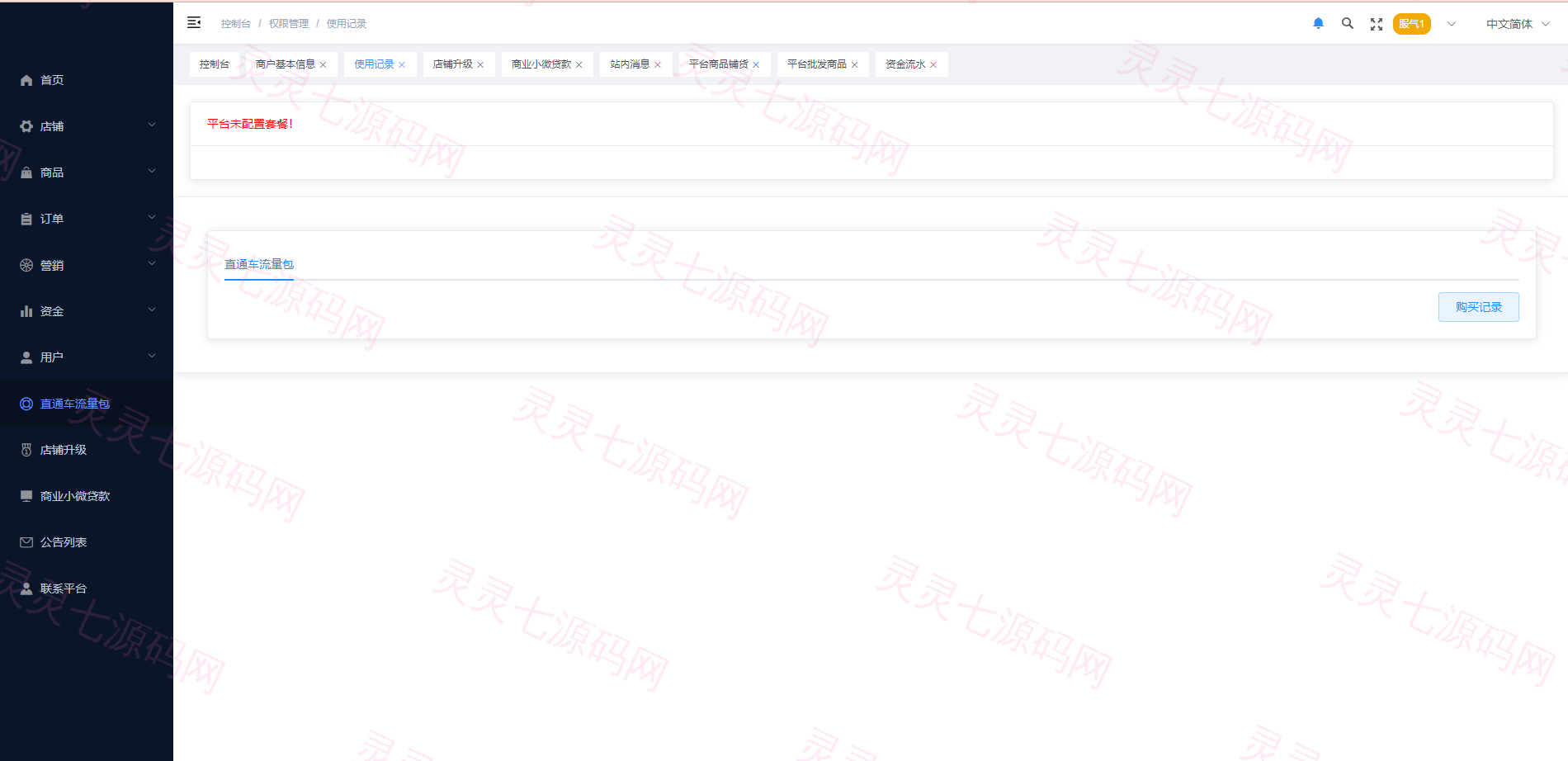1568x761 pixels.
Task: Click the clipboard icon beside 订单
Action: [26, 219]
